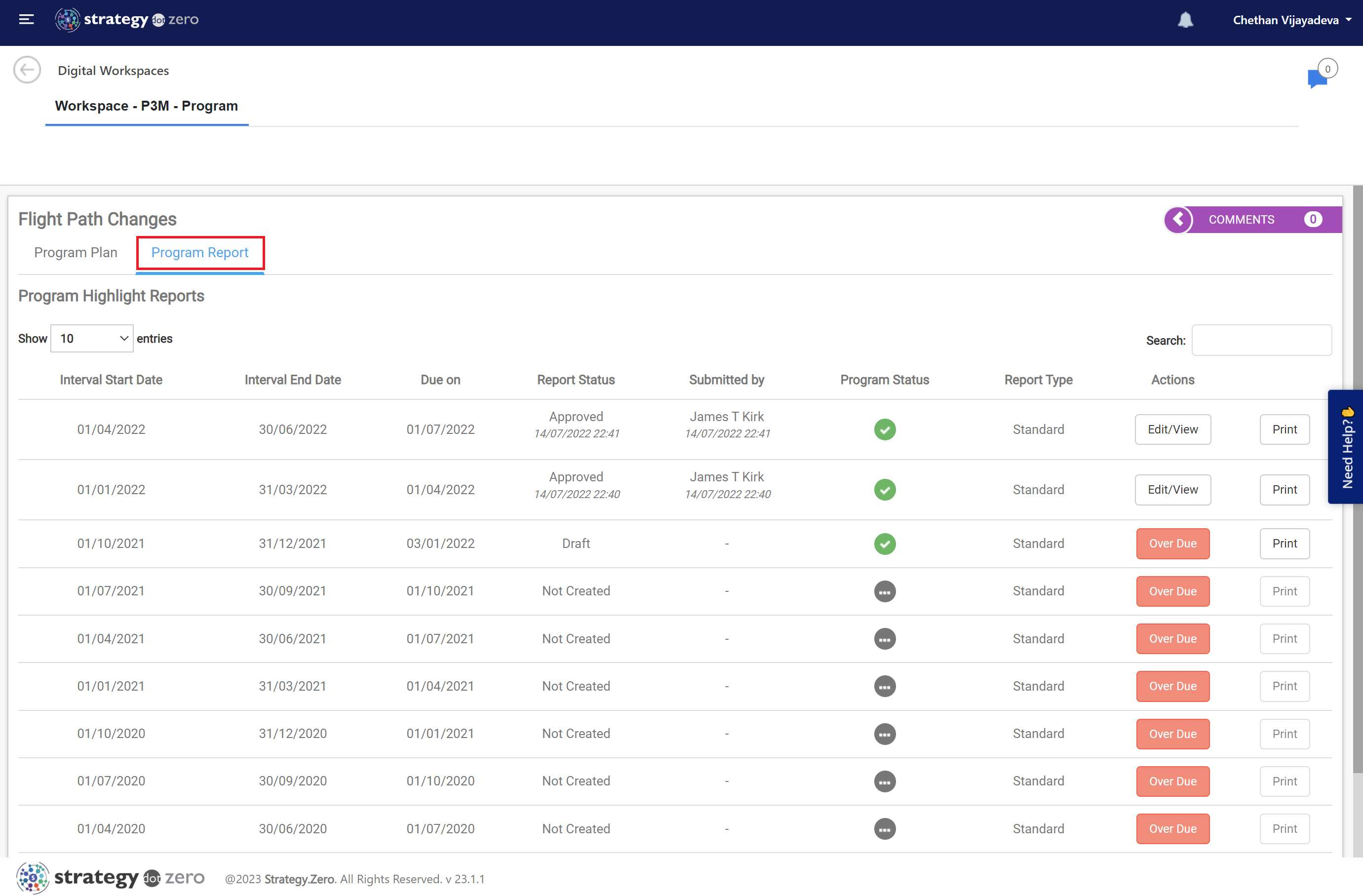Image resolution: width=1363 pixels, height=896 pixels.
Task: Switch to the Program Plan tab
Action: click(x=76, y=252)
